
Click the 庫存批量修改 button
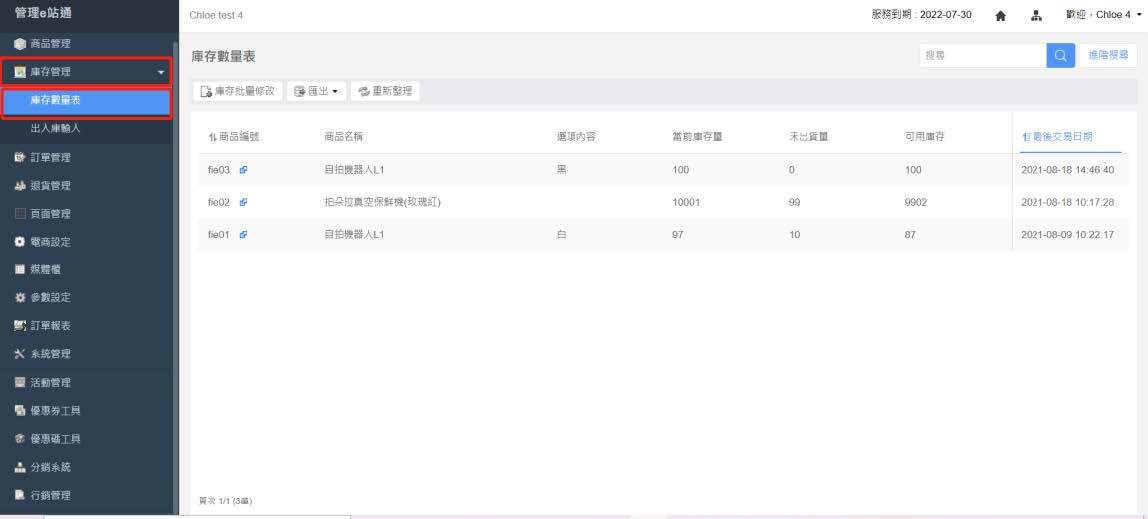(x=238, y=91)
